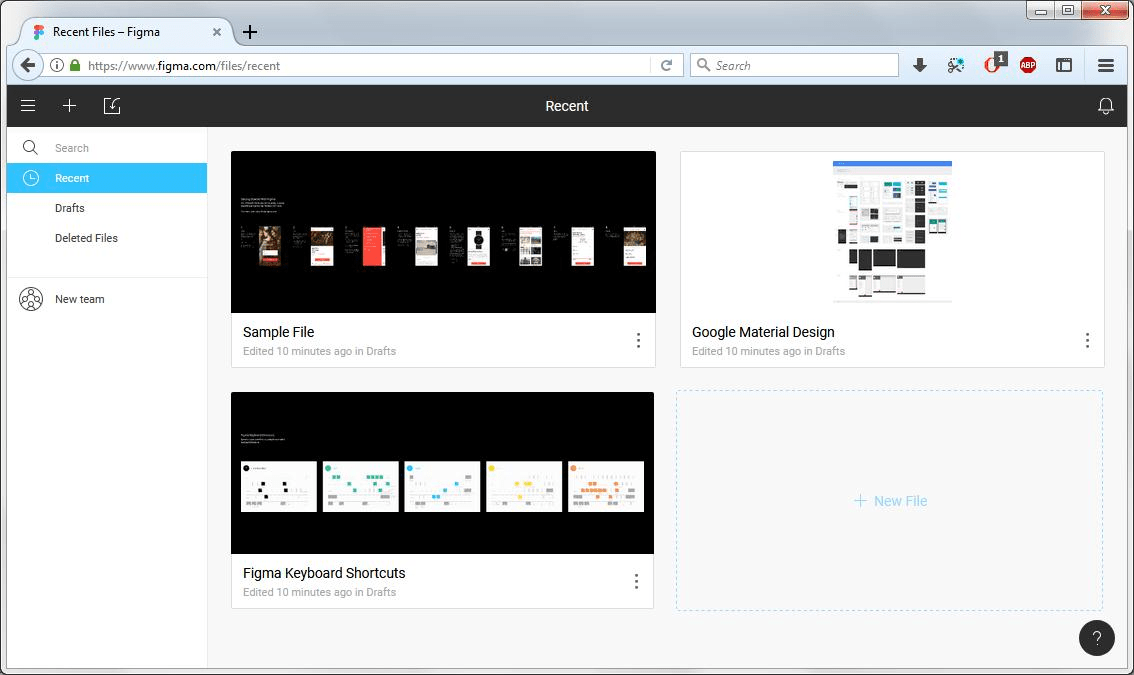Select Recent in sidebar
The width and height of the screenshot is (1134, 675).
[107, 178]
